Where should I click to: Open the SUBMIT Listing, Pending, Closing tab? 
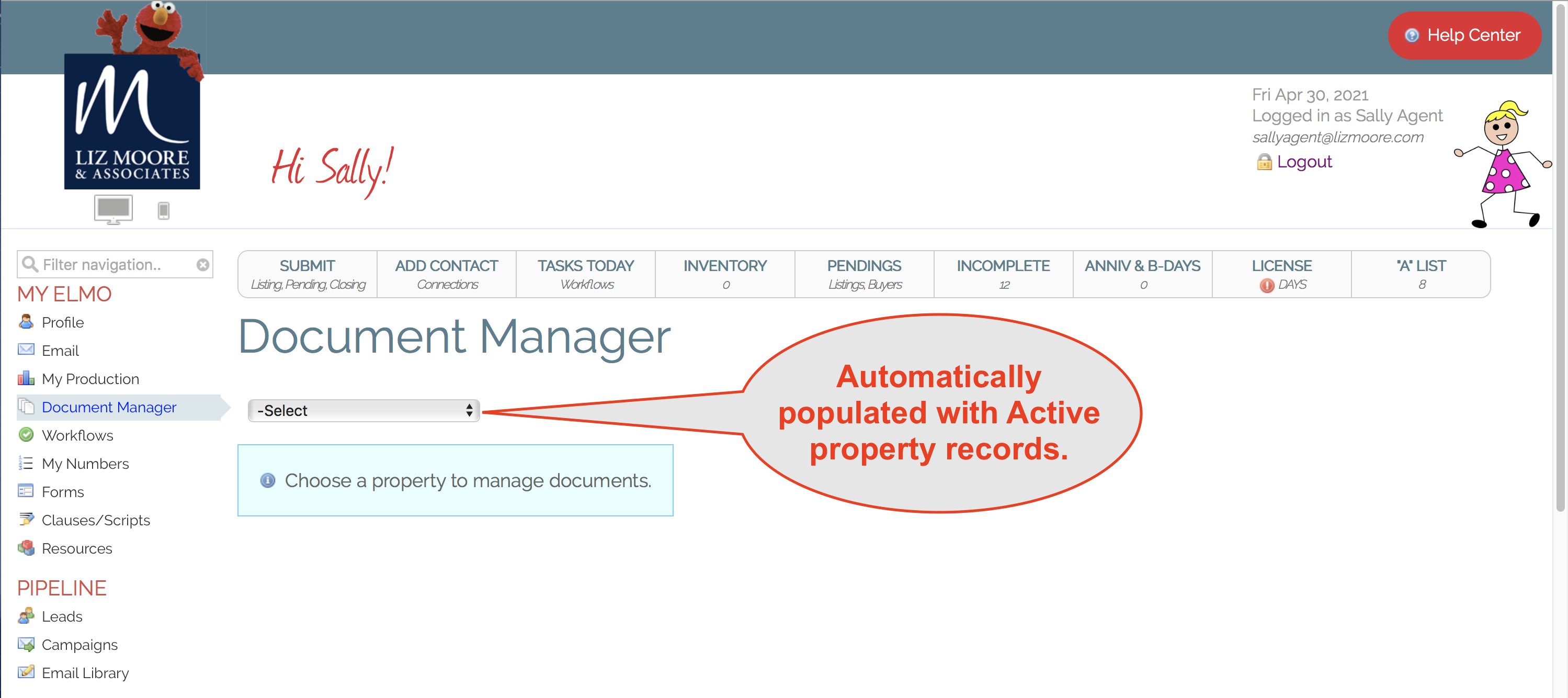(308, 274)
